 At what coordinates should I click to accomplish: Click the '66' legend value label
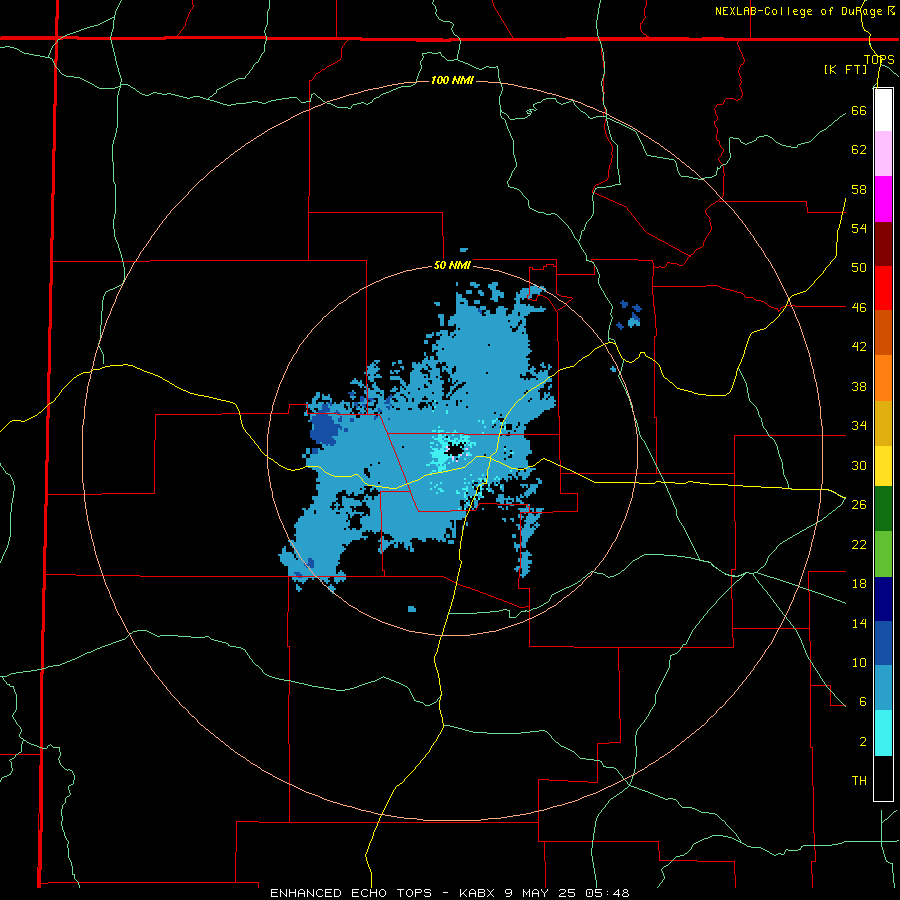(859, 110)
